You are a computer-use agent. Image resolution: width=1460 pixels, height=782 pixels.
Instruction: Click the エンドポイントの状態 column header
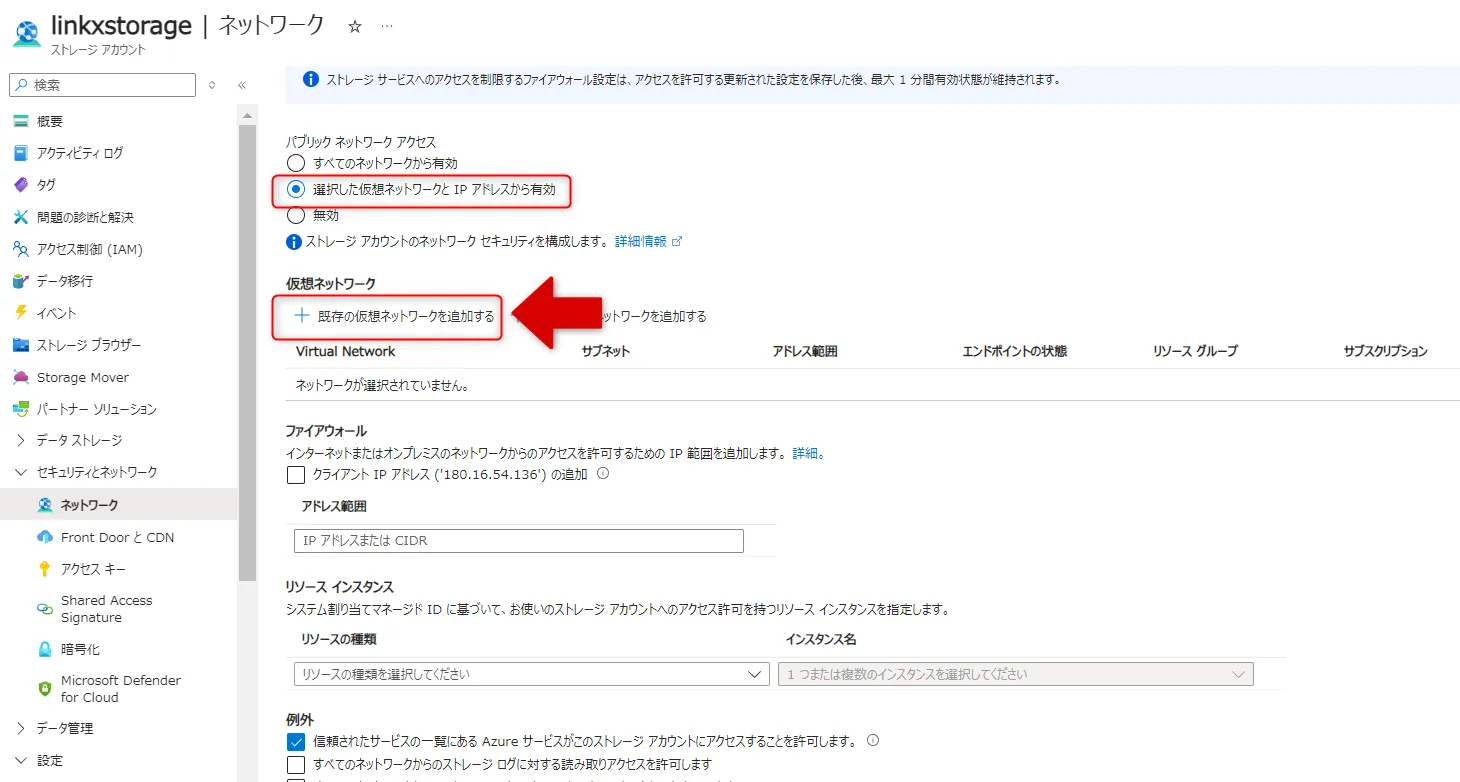click(x=1015, y=351)
